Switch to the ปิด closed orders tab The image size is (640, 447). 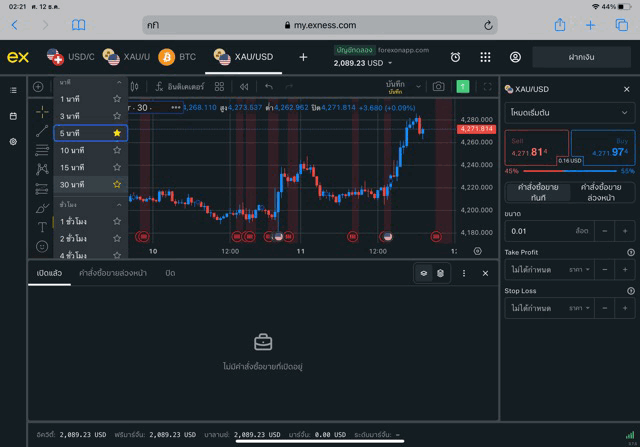(x=170, y=272)
